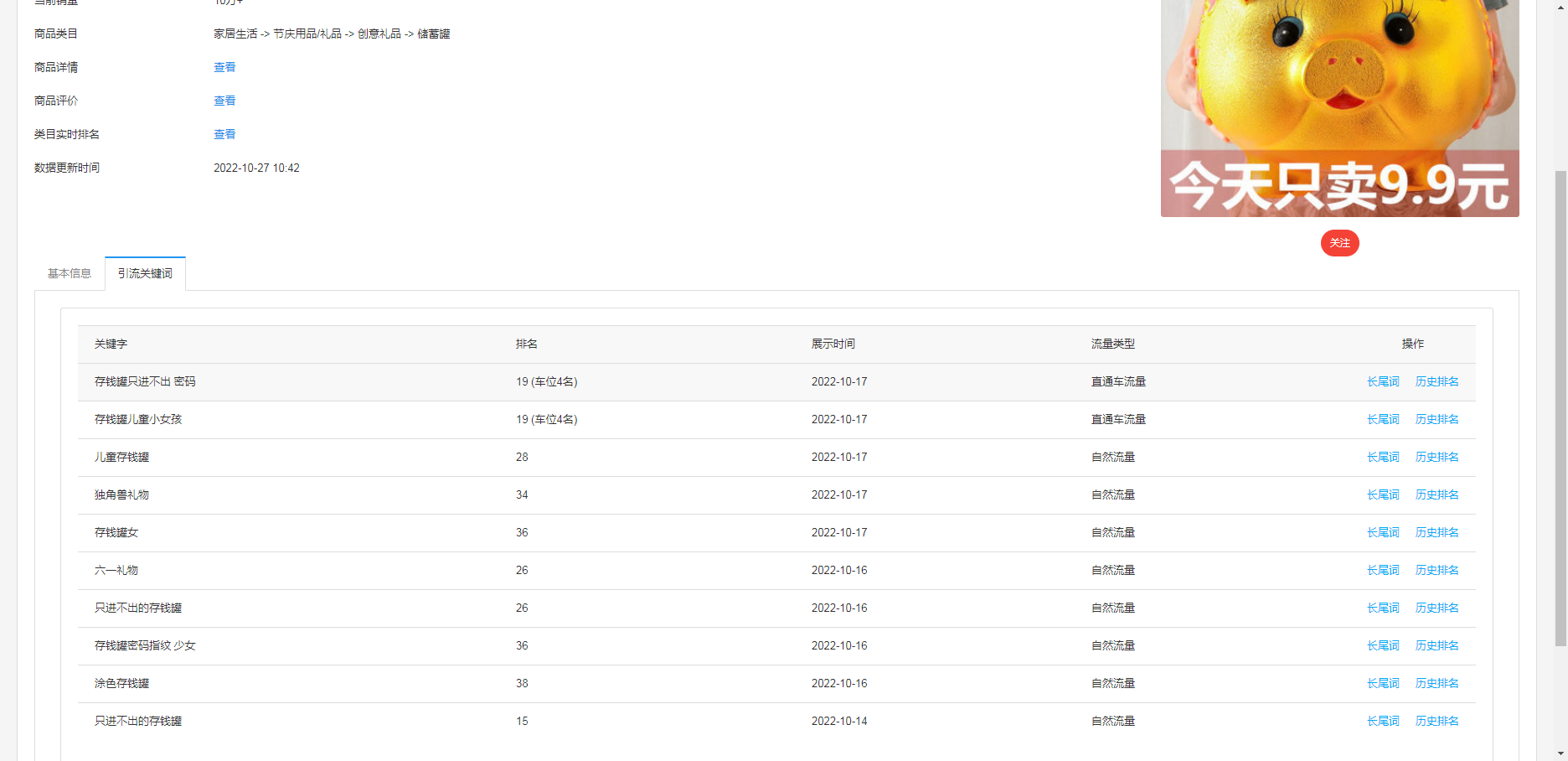Open 长尾词 for 独角兽礼物
Viewport: 1568px width, 761px height.
(1383, 494)
